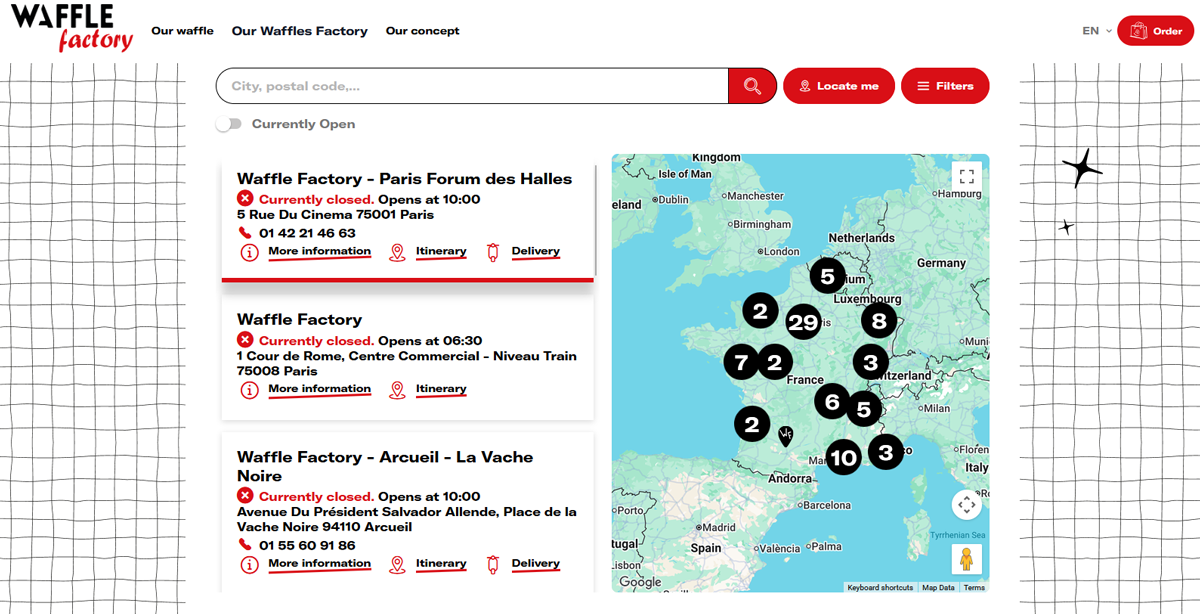1200x614 pixels.
Task: Click phone number 01 55 60 91 86
Action: coord(307,546)
